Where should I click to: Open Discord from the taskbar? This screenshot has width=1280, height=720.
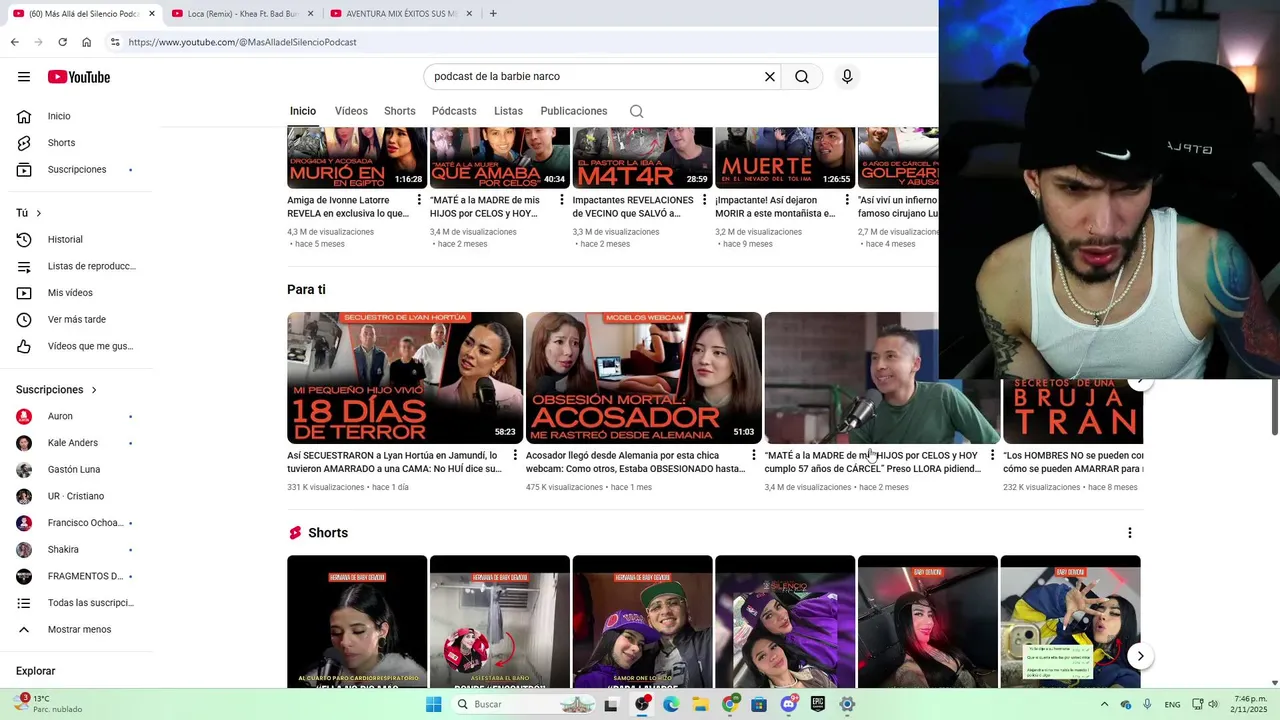(x=788, y=704)
